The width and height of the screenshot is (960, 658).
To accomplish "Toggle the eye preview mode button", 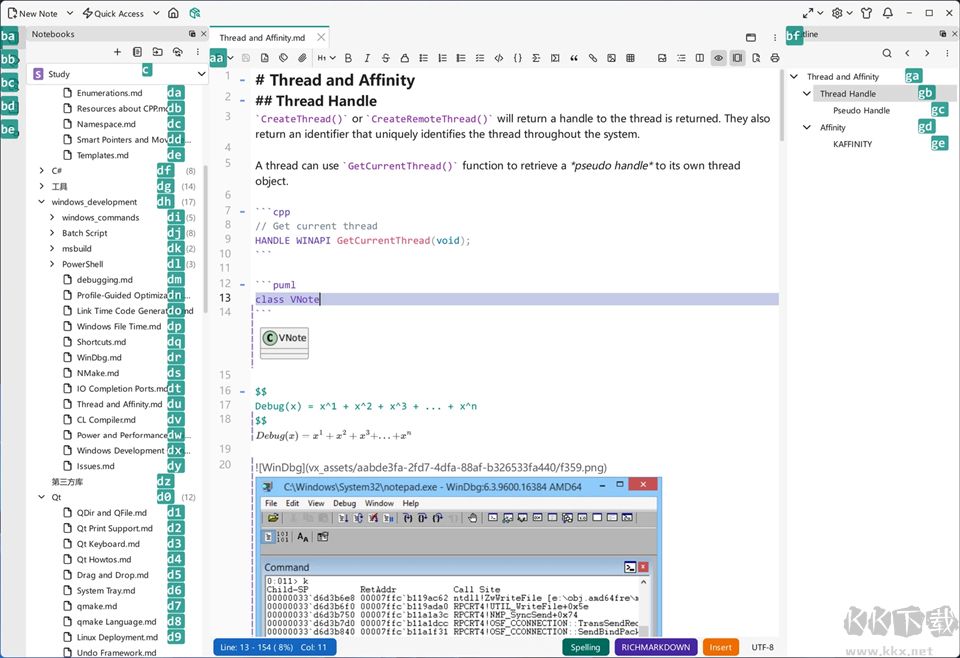I will click(x=718, y=58).
